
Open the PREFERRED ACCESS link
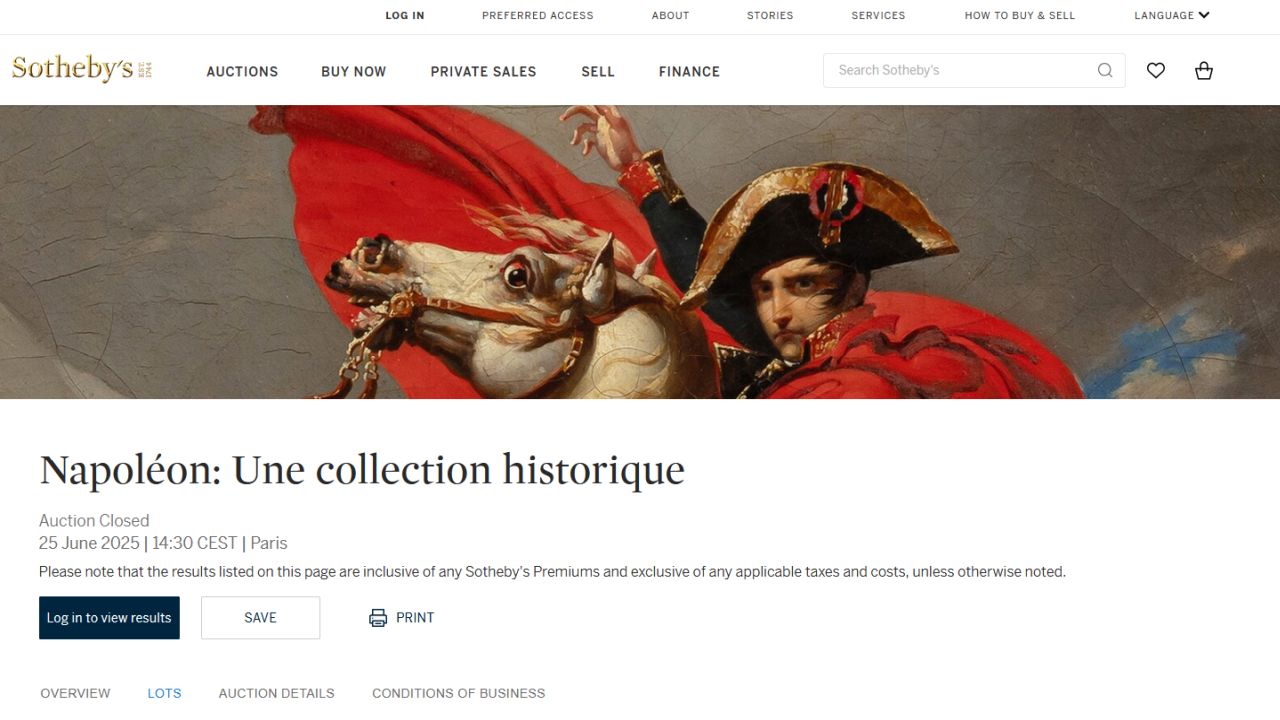coord(538,15)
